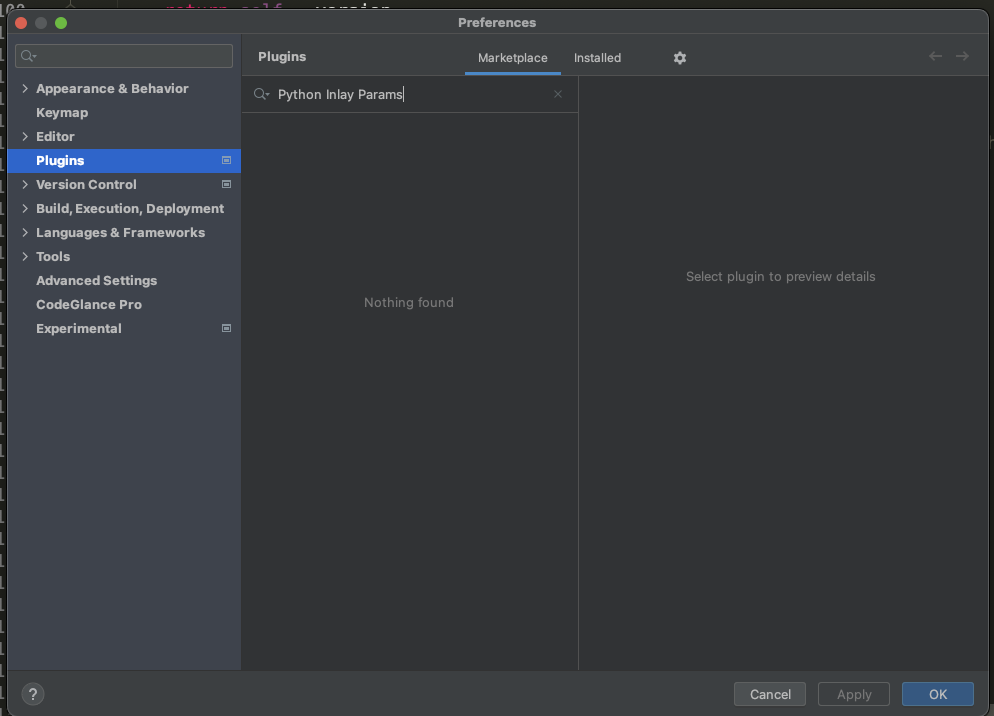The image size is (994, 716).
Task: Expand Appearance & Behavior section
Action: tap(25, 88)
